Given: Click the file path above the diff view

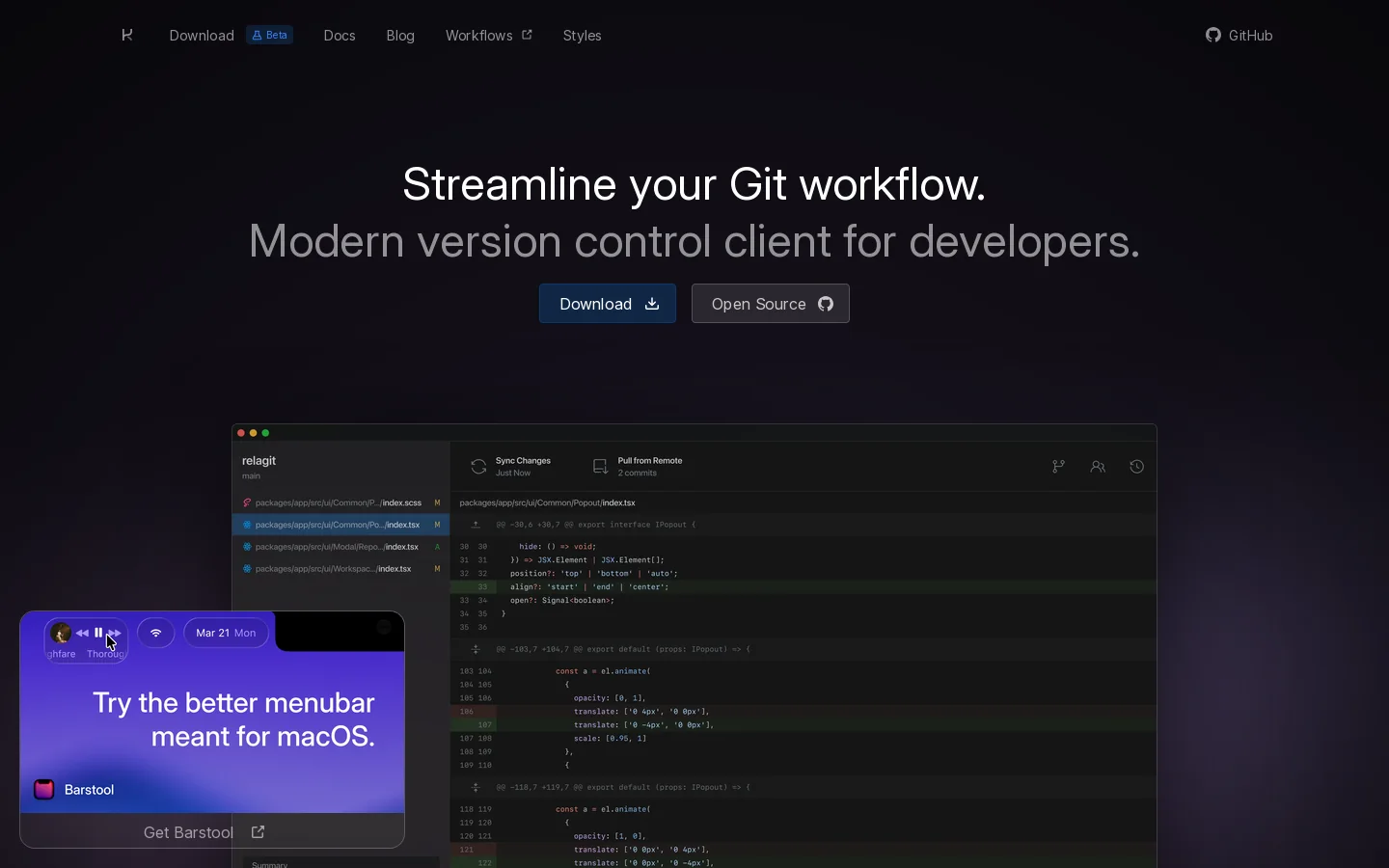Looking at the screenshot, I should [x=548, y=502].
